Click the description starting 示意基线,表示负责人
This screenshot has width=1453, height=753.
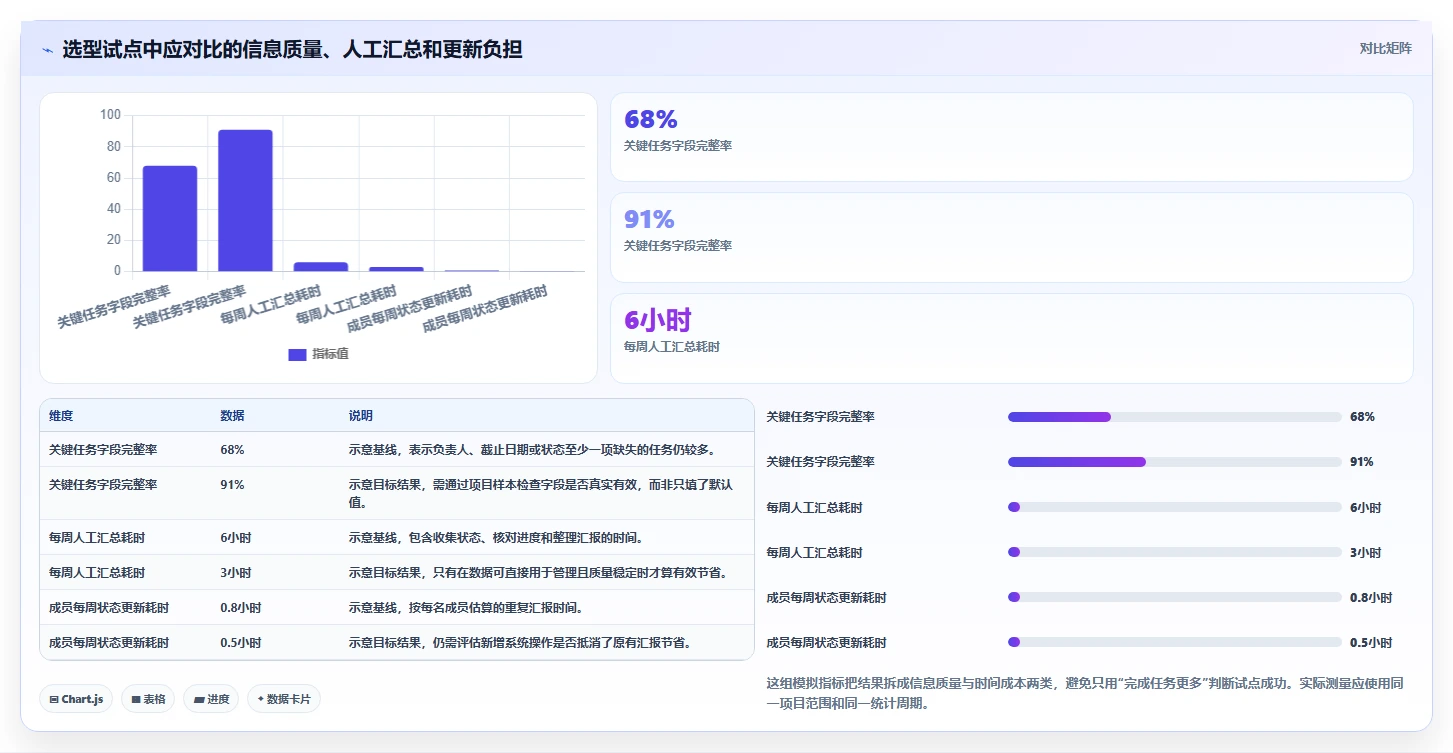pos(532,450)
